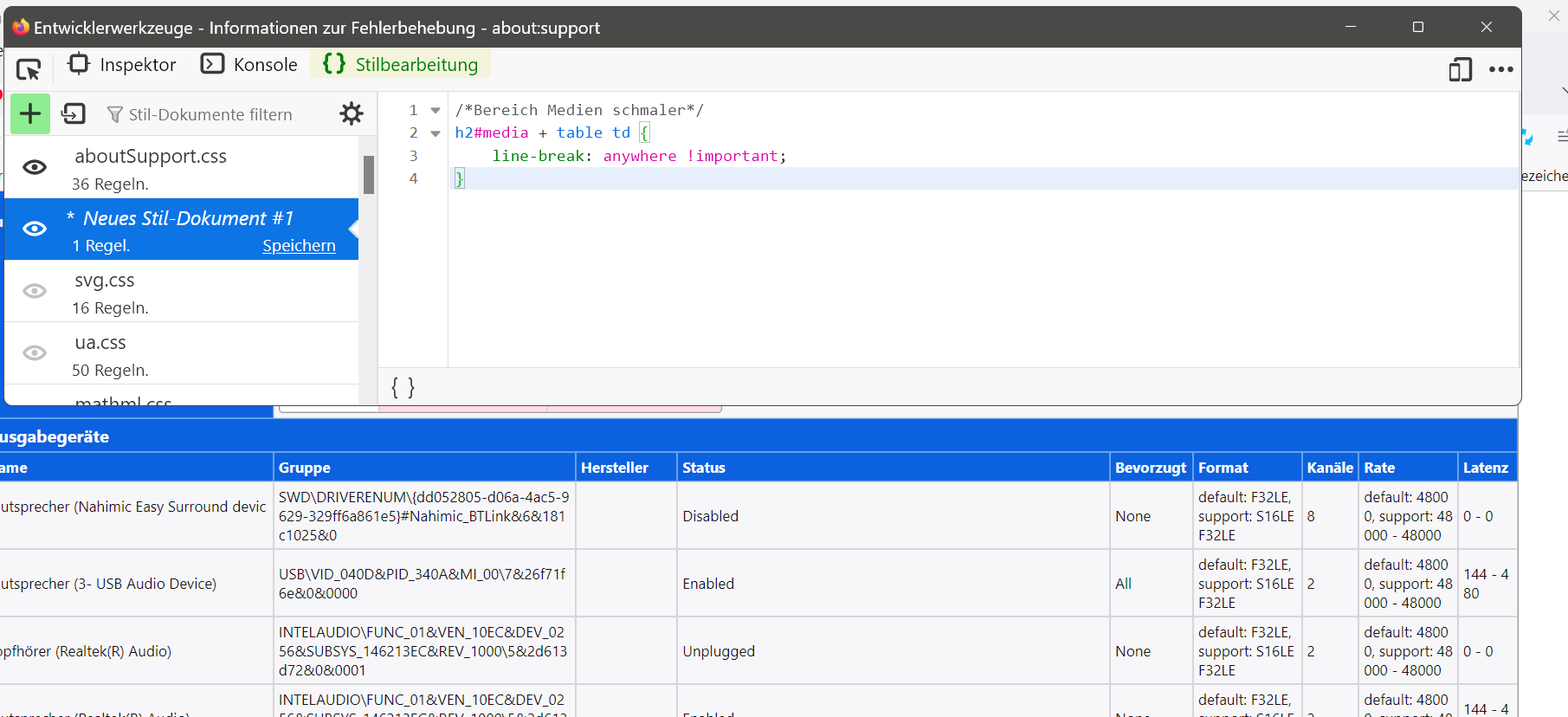1568x717 pixels.
Task: Enable the svg.css style sheet
Action: point(35,291)
